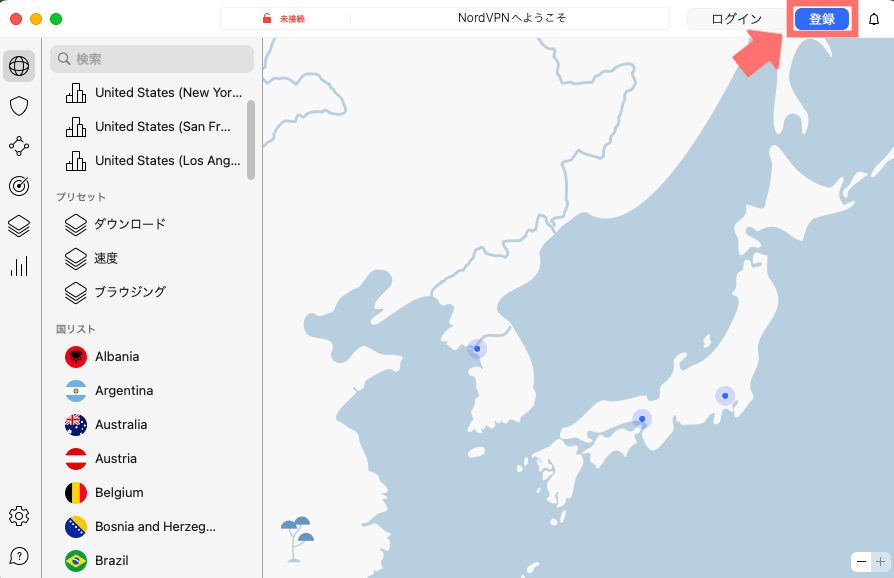This screenshot has width=894, height=578.
Task: Select United States (New York) city icon
Action: [x=76, y=93]
